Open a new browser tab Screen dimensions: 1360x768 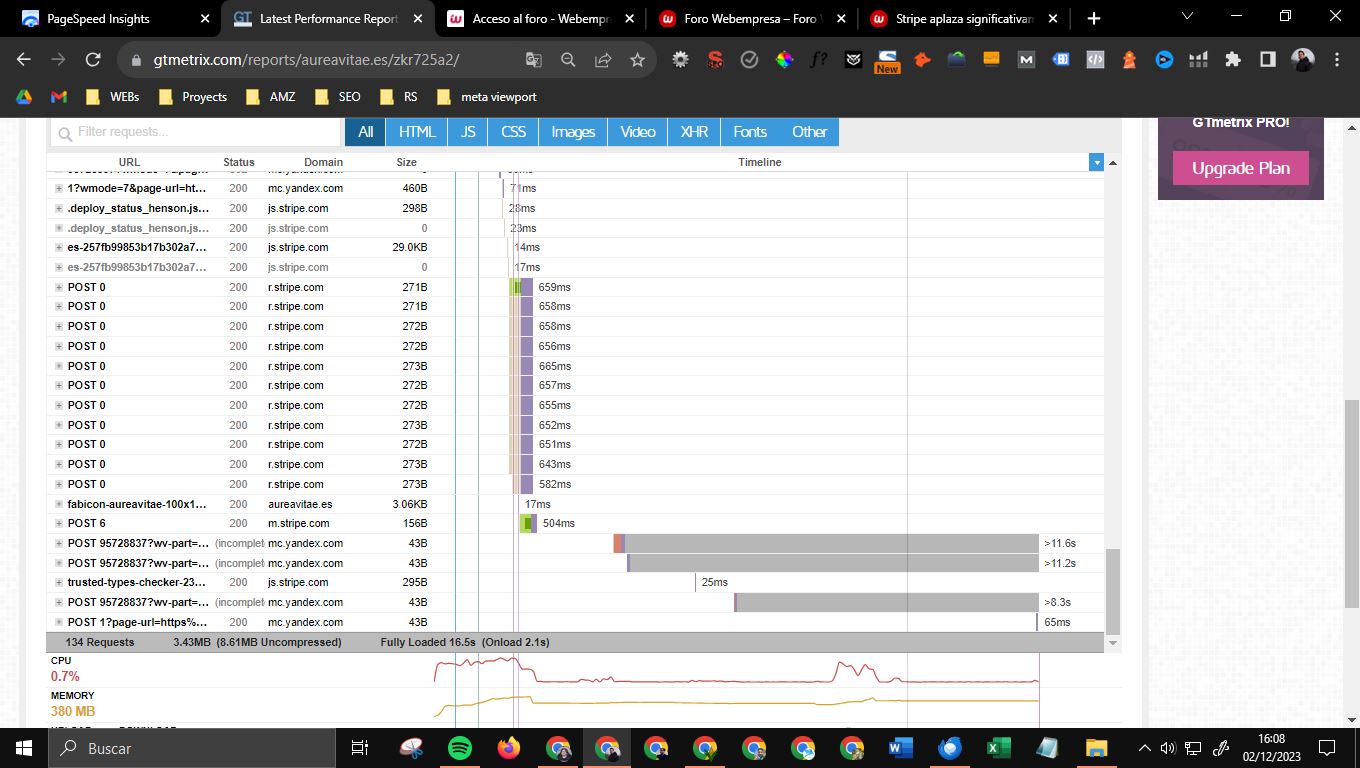(1094, 18)
